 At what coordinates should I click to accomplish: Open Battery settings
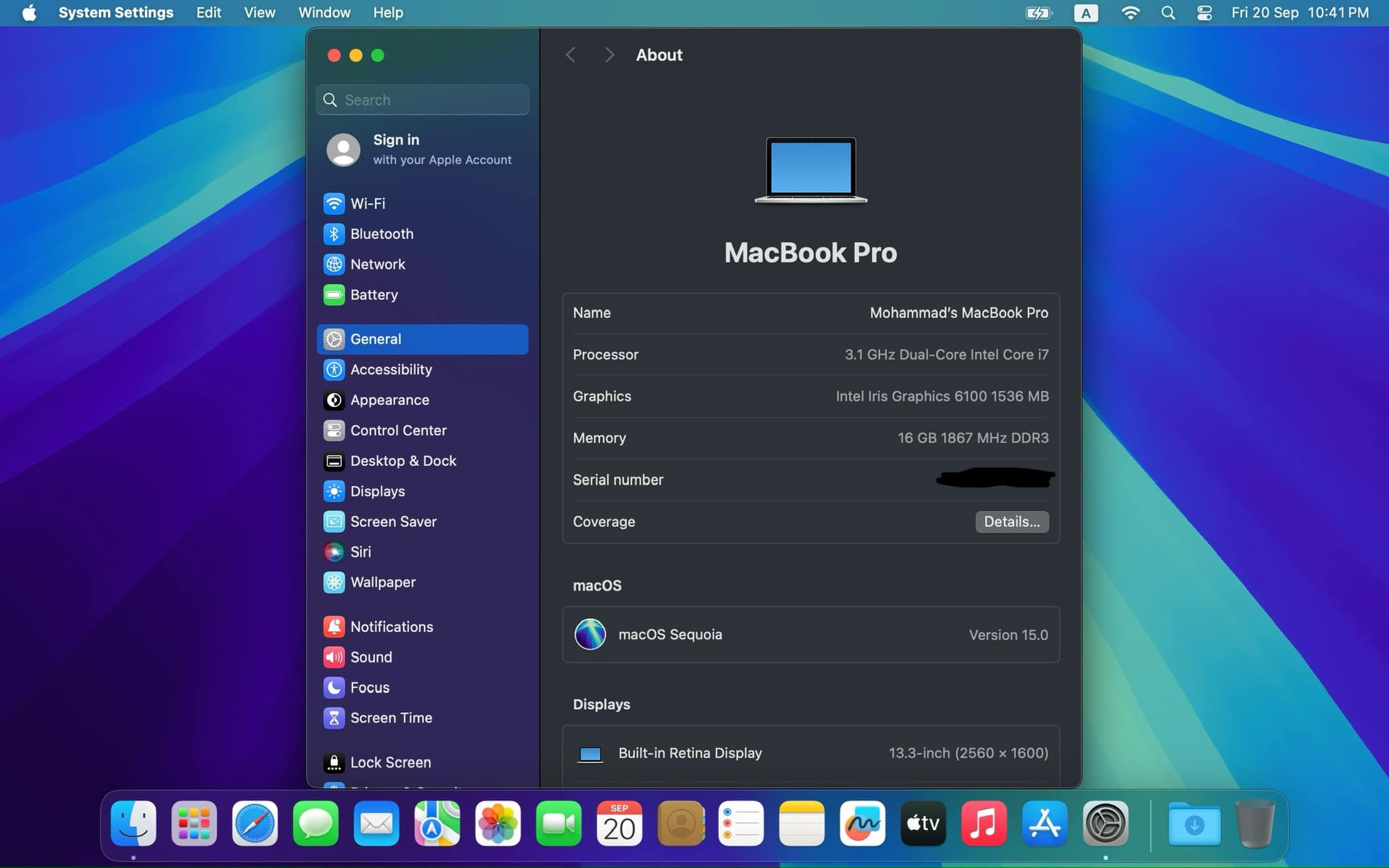pyautogui.click(x=422, y=295)
